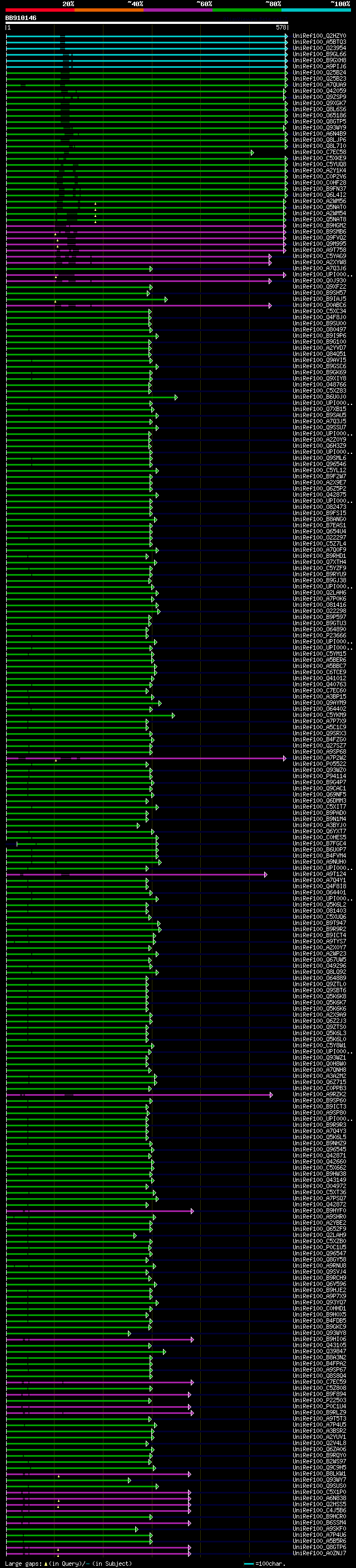Select the UniRef100_Q6L4I2 label
Image resolution: width=356 pixels, height=1568 pixels.
pyautogui.click(x=319, y=195)
